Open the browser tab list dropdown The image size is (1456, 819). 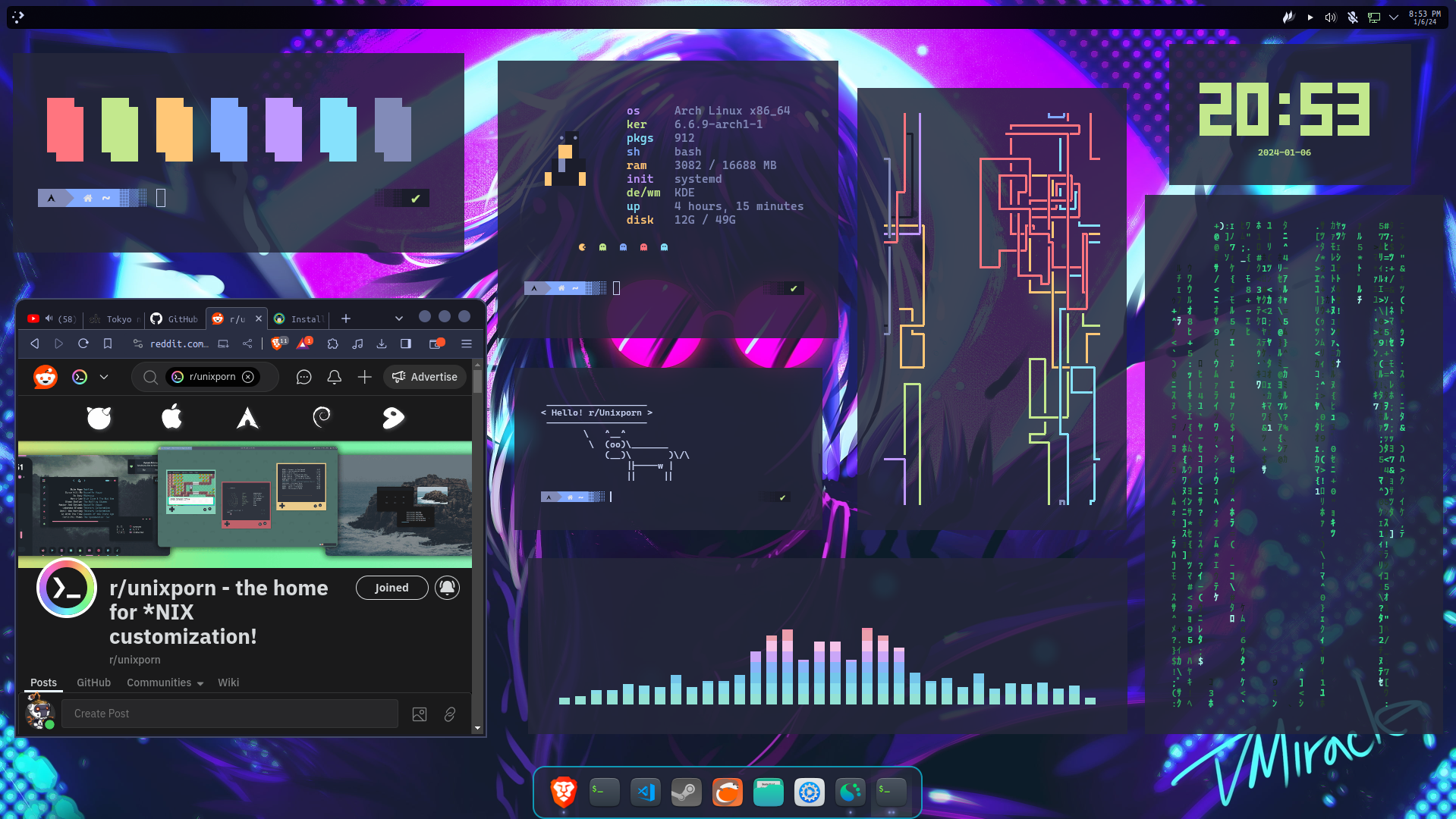398,318
